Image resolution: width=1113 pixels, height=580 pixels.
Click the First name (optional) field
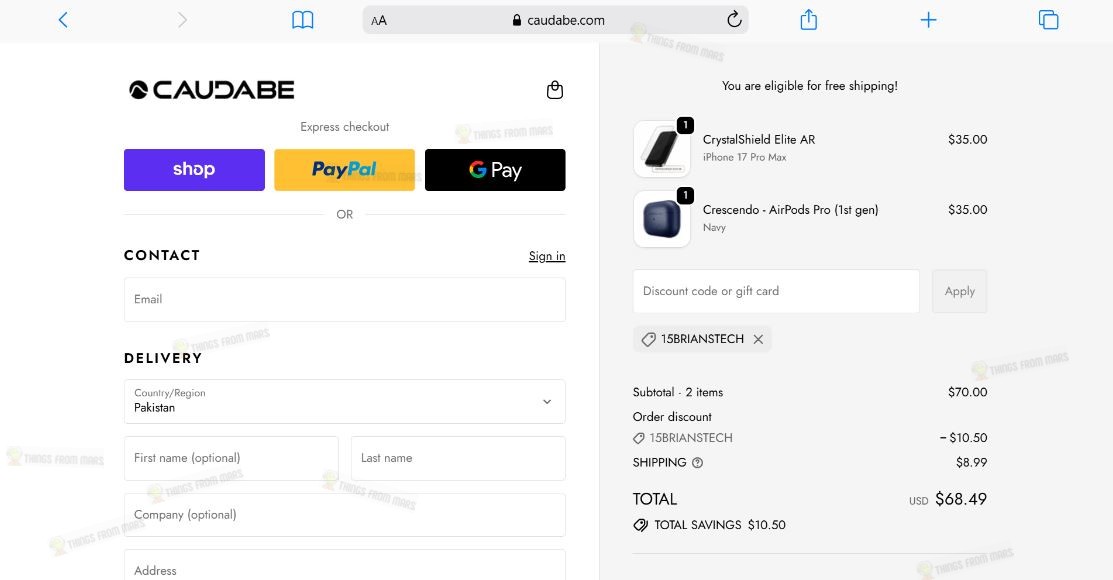coord(231,459)
